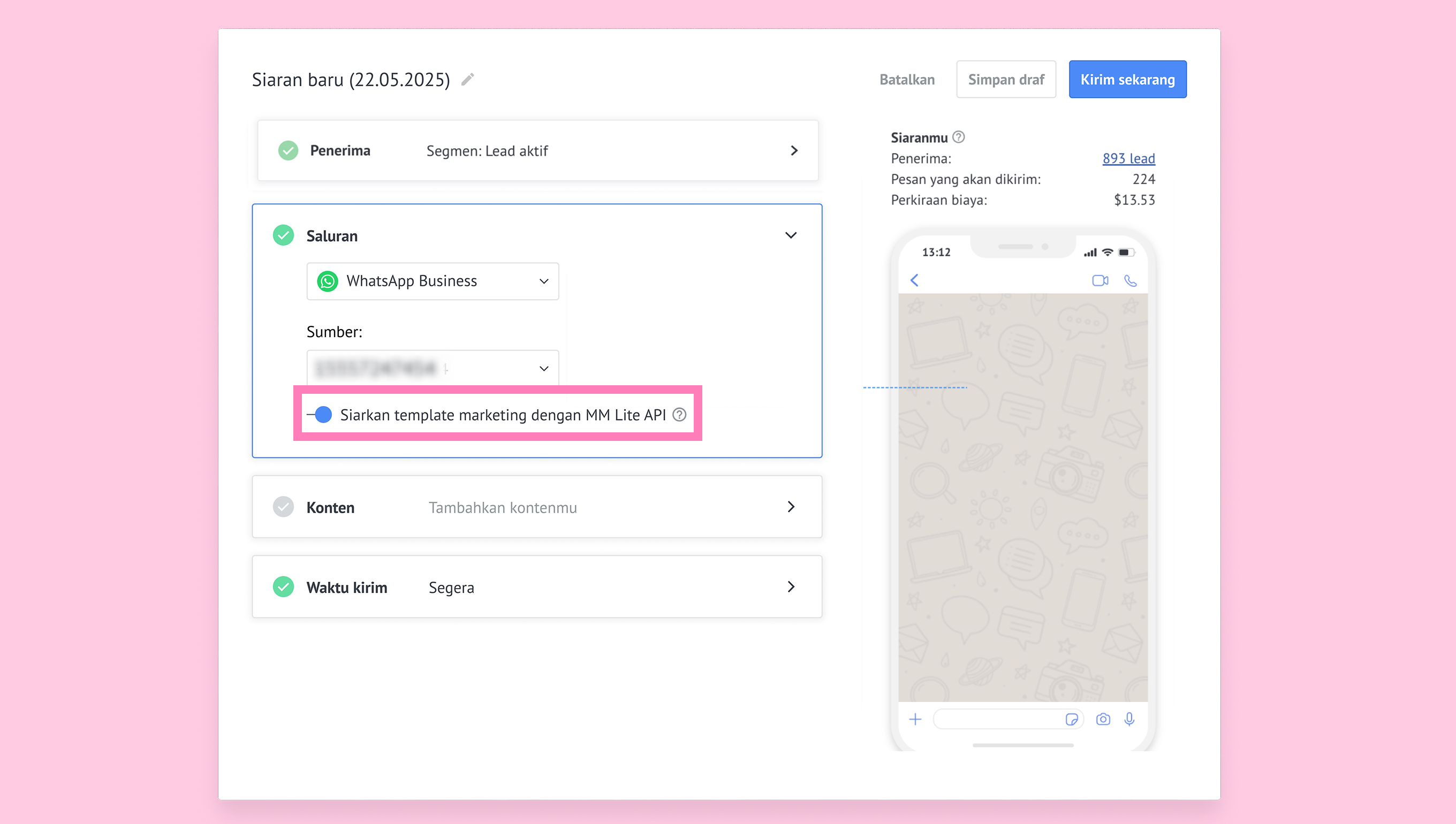
Task: Tap the back arrow in phone preview
Action: [x=914, y=280]
